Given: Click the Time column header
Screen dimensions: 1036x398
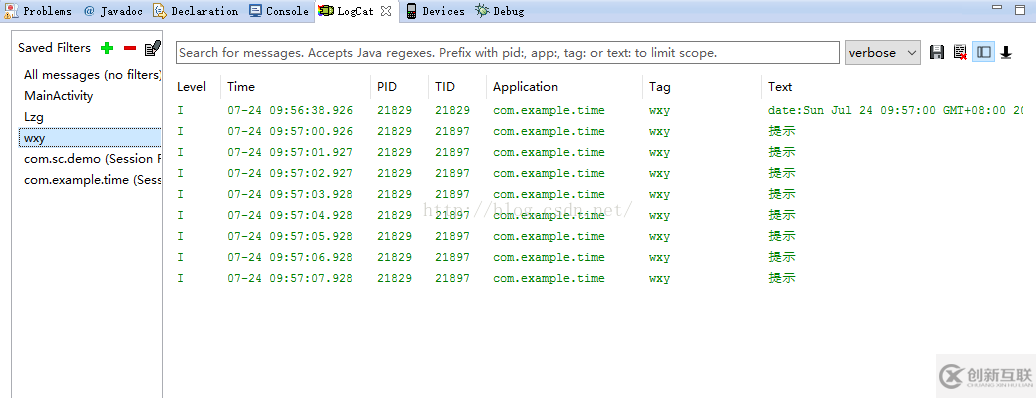Looking at the screenshot, I should pos(240,87).
